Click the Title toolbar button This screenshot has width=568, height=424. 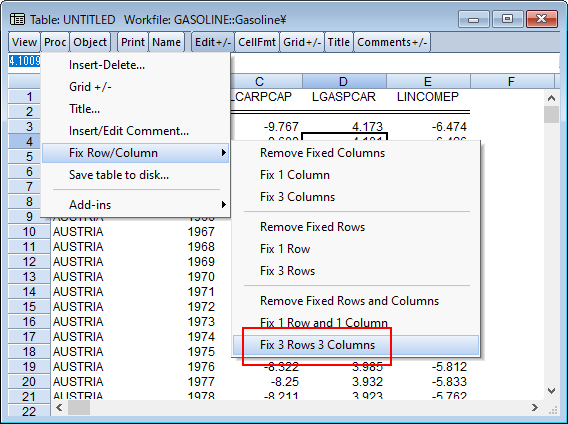tap(338, 42)
